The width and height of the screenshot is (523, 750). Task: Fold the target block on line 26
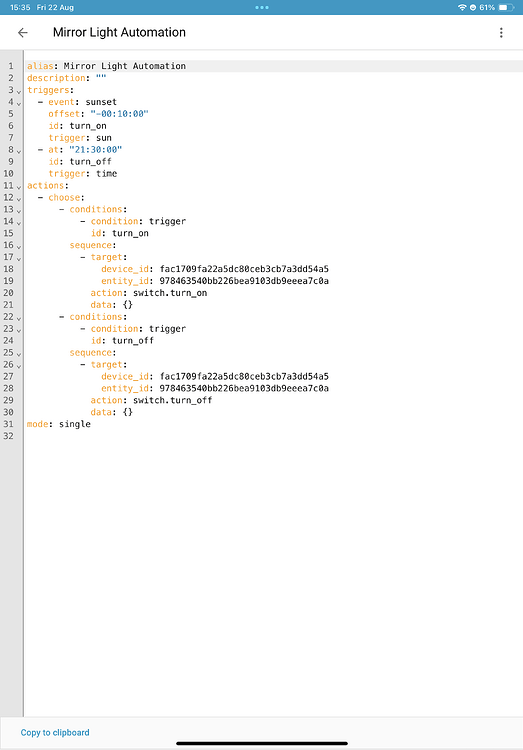19,366
